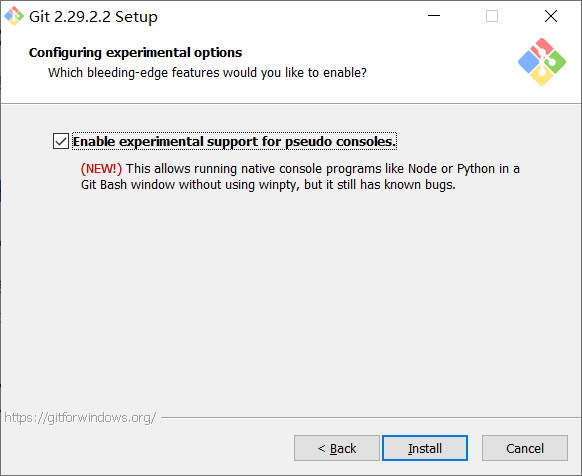Click the 'Git 2.29.2.2 Setup' title text
582x476 pixels.
[x=93, y=17]
